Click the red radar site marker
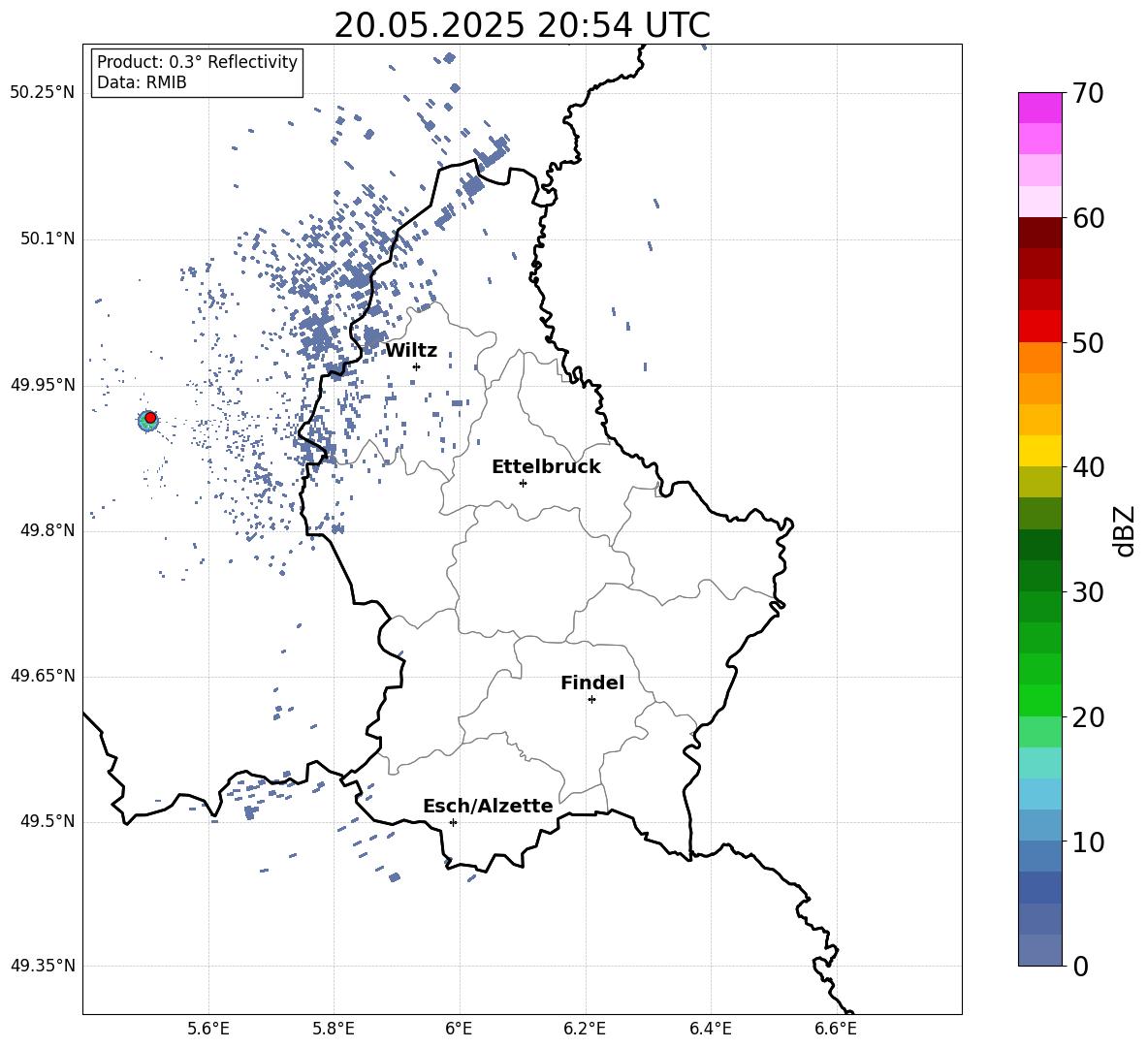Image resolution: width=1148 pixels, height=1048 pixels. [150, 418]
